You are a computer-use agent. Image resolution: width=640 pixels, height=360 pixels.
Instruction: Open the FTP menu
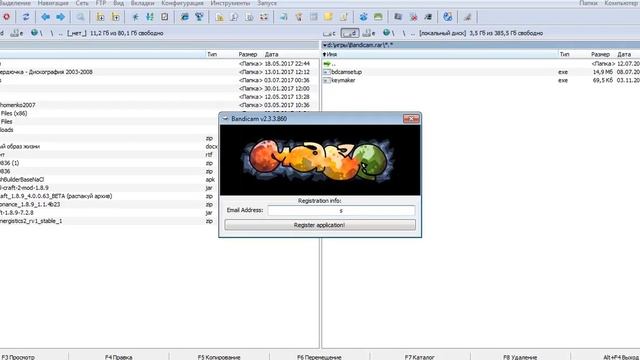tap(101, 3)
